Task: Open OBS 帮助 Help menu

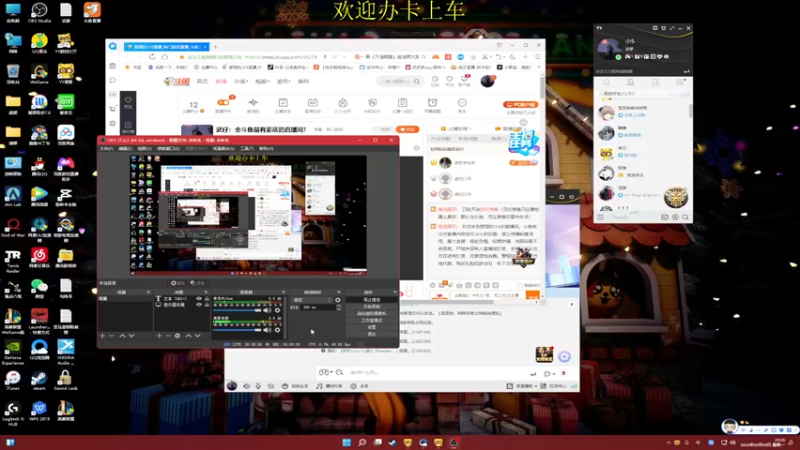Action: (266, 148)
